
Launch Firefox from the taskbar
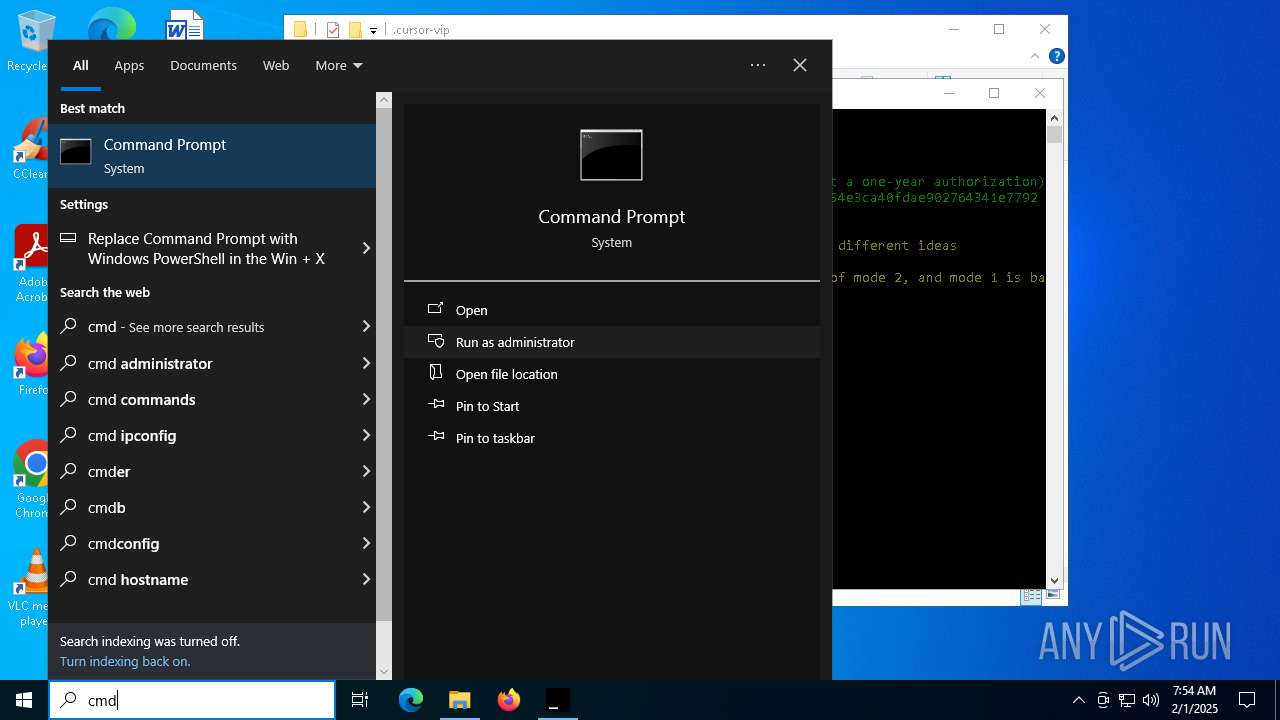tap(508, 700)
